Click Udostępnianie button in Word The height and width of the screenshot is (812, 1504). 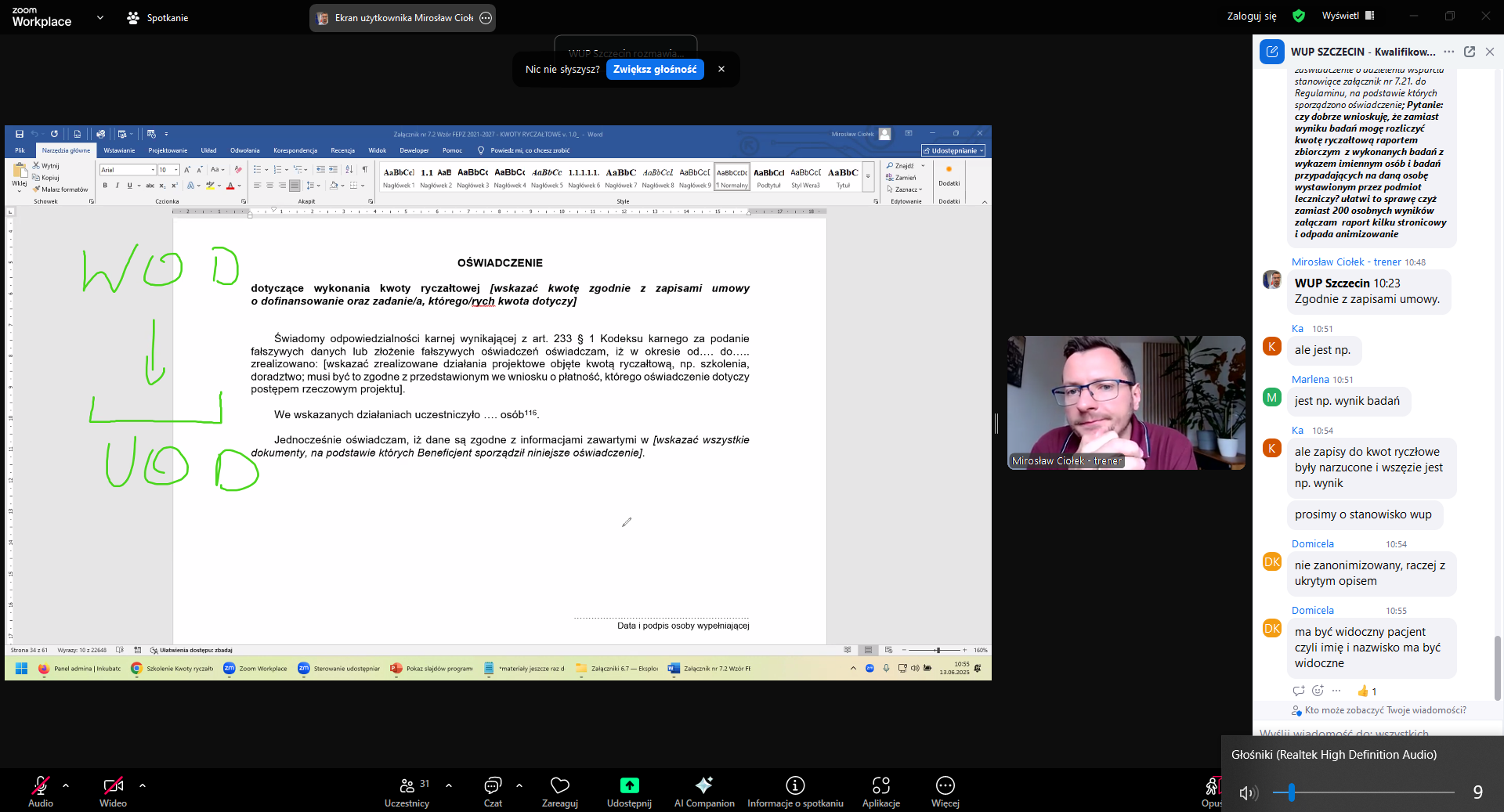click(953, 150)
